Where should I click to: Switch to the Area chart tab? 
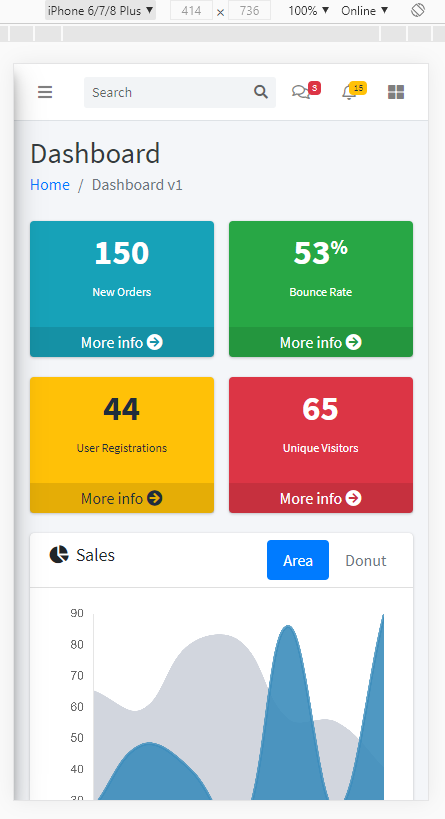(298, 560)
